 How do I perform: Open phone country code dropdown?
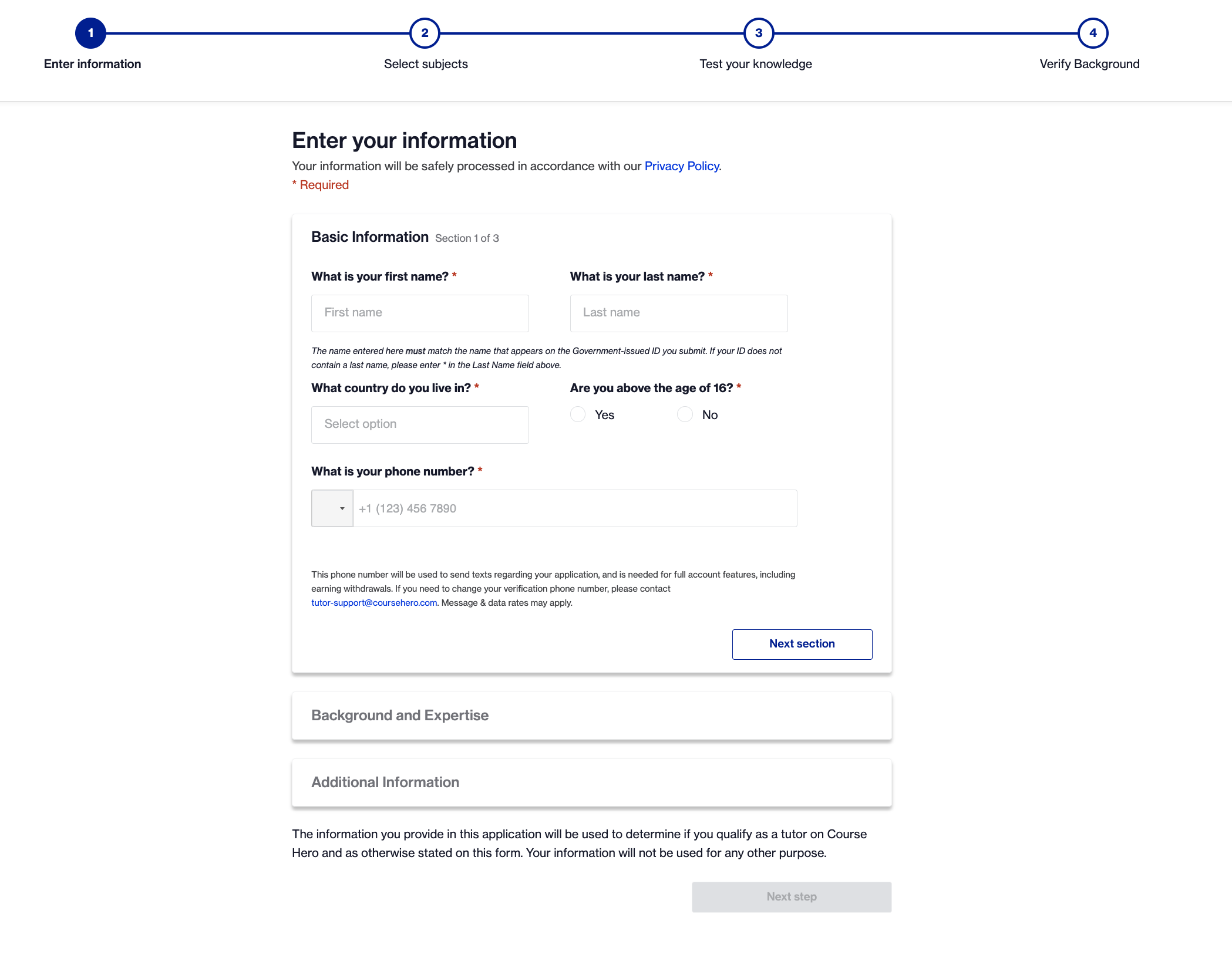click(332, 508)
